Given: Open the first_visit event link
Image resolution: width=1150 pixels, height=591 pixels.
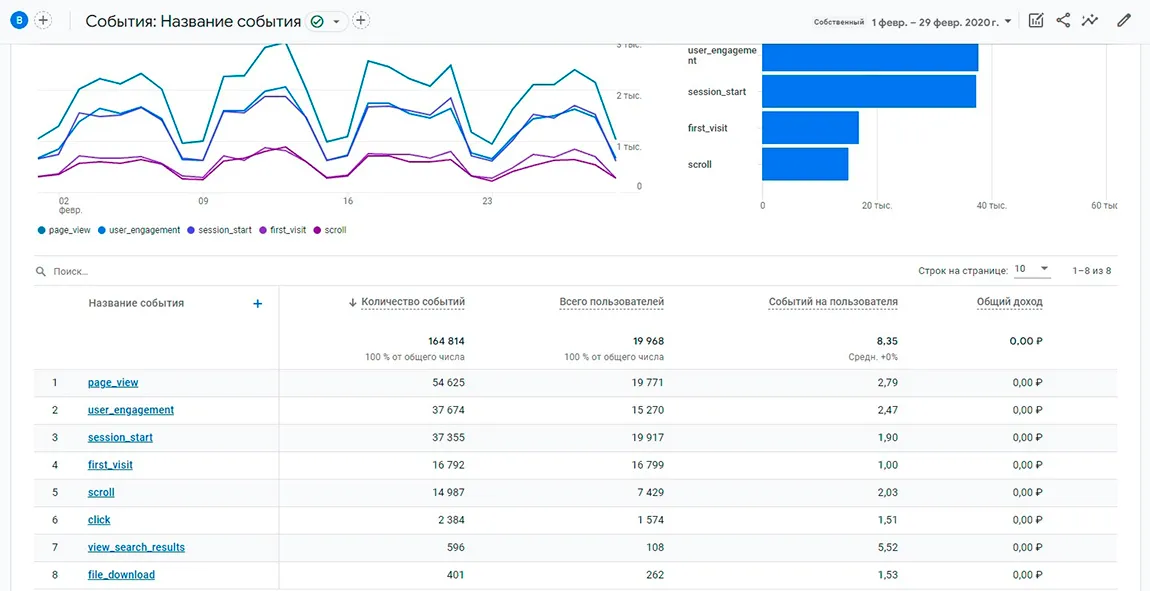Looking at the screenshot, I should tap(110, 465).
